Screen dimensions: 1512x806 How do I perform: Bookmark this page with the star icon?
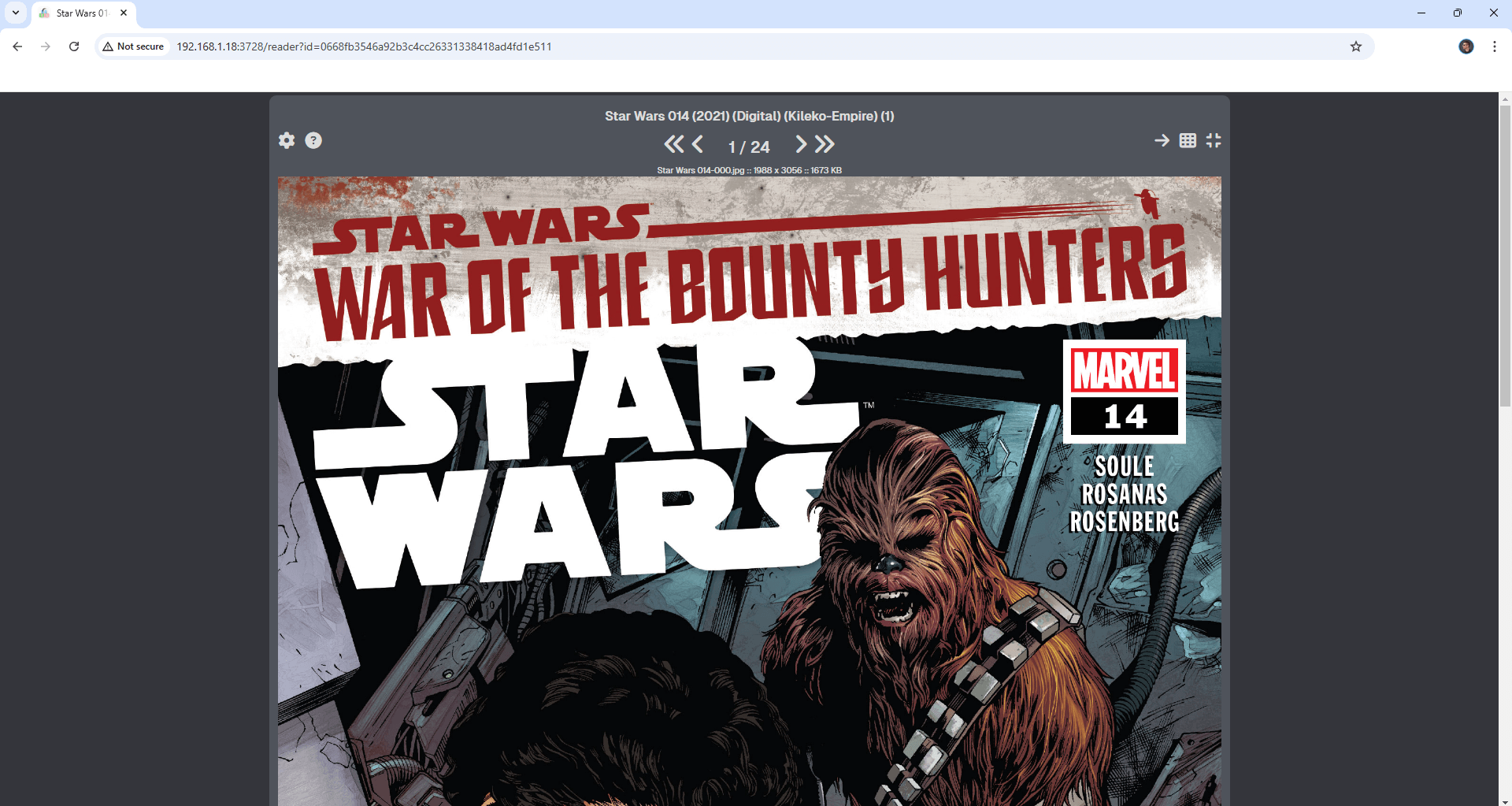pyautogui.click(x=1356, y=46)
